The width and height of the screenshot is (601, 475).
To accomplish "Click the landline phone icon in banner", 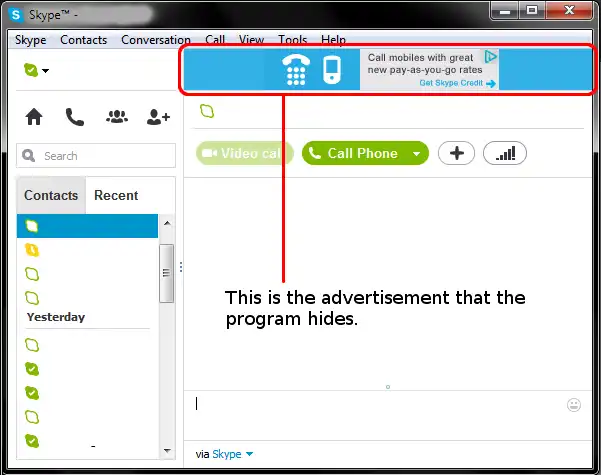I will click(296, 69).
